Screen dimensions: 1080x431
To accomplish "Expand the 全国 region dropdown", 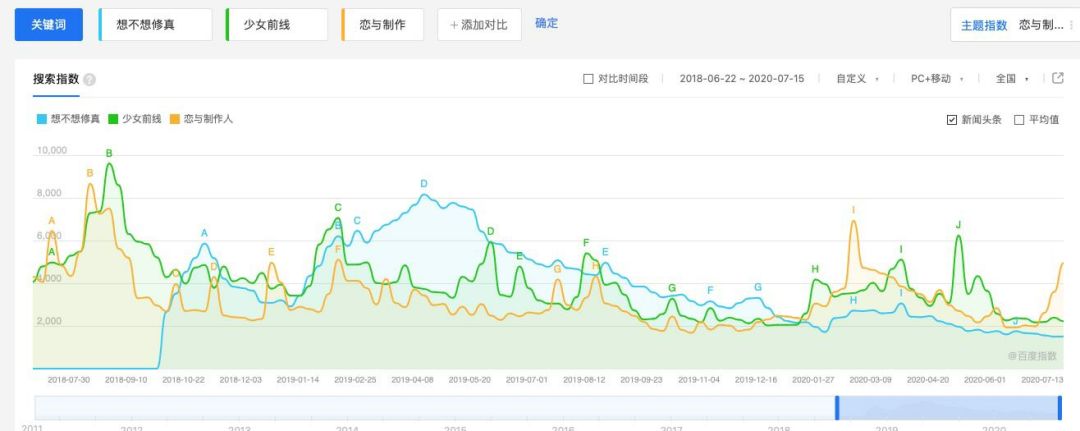I will tap(1012, 79).
